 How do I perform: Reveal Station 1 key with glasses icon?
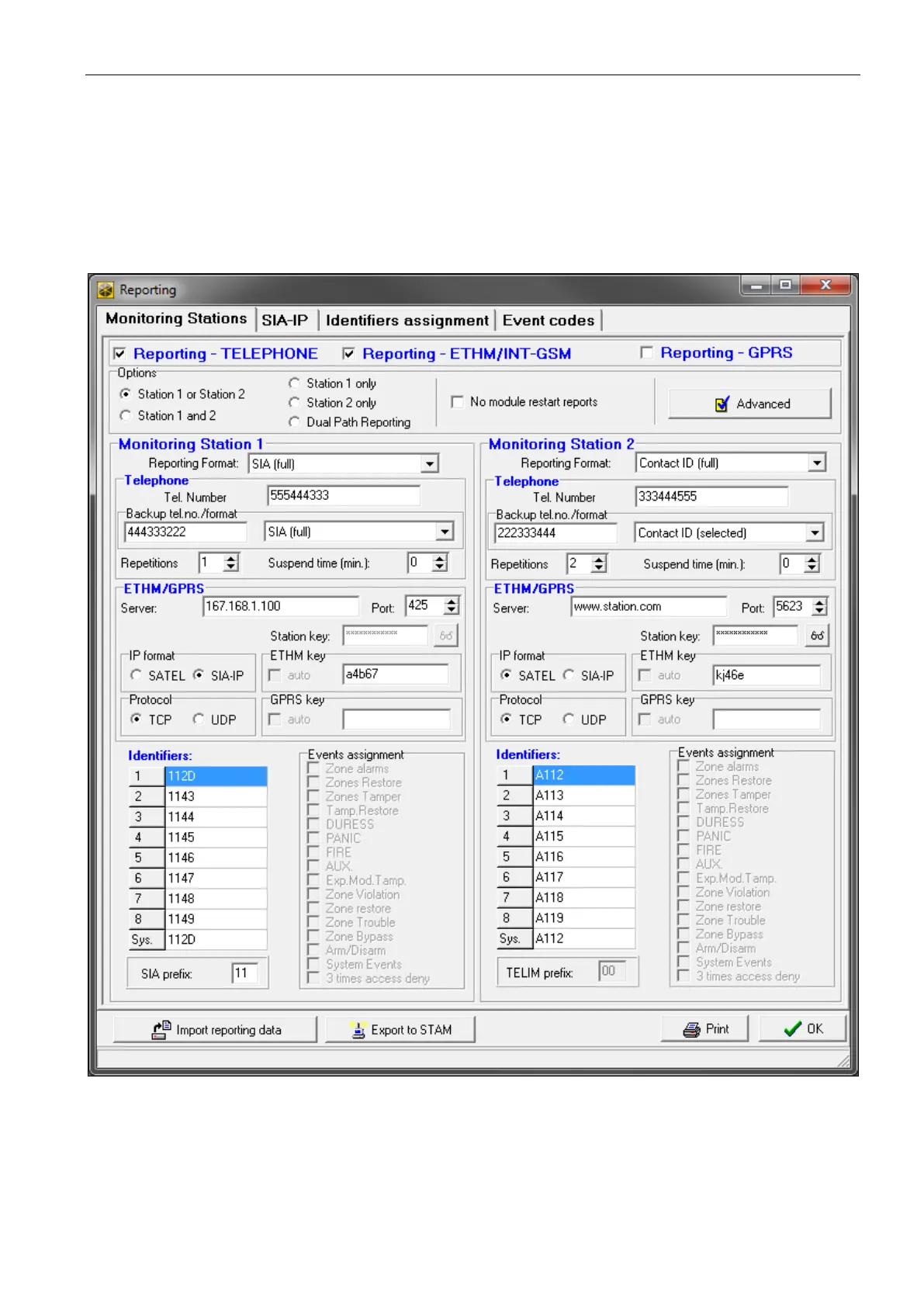(x=446, y=636)
